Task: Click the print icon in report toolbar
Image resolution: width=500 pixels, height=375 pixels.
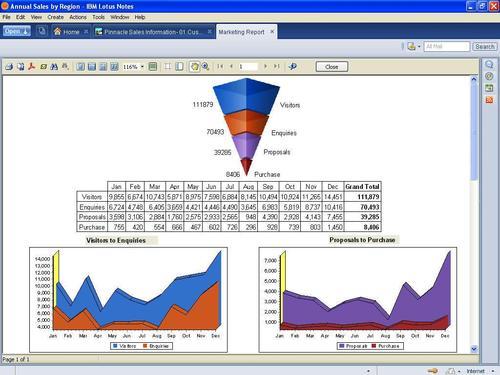Action: [x=9, y=67]
